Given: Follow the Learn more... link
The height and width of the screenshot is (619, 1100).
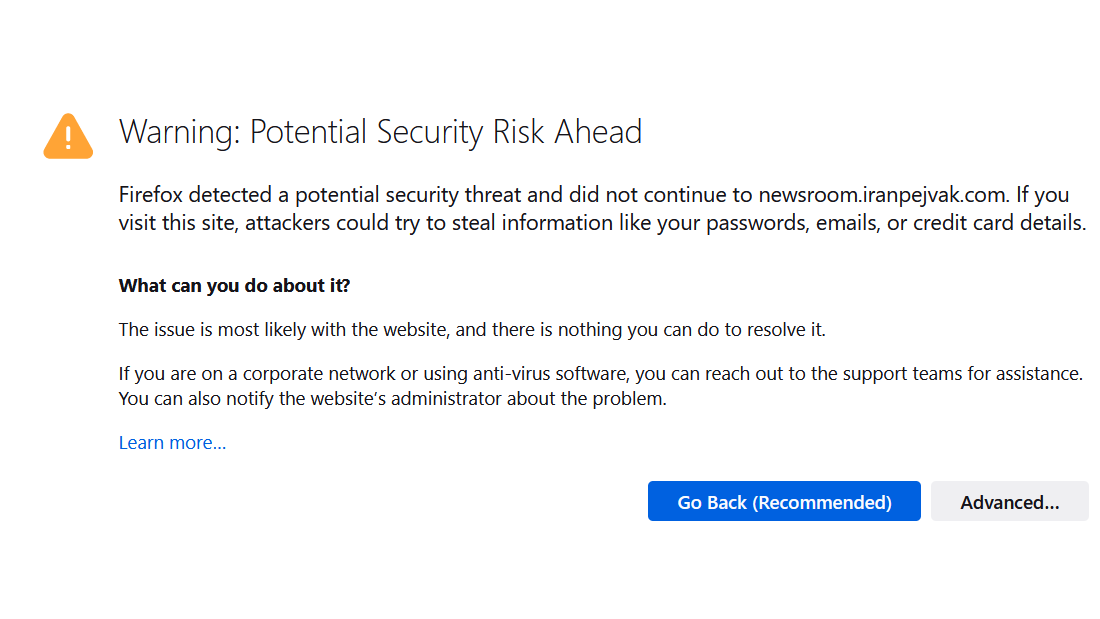Looking at the screenshot, I should [172, 443].
